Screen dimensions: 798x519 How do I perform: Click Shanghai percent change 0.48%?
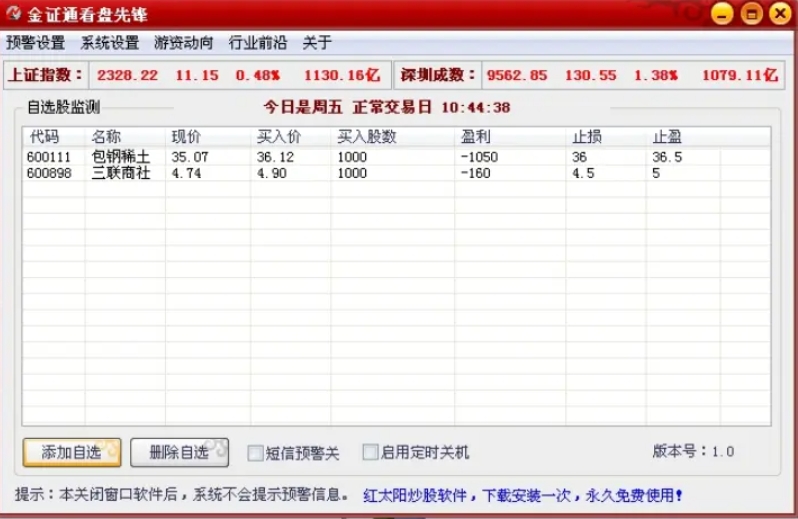click(x=258, y=75)
